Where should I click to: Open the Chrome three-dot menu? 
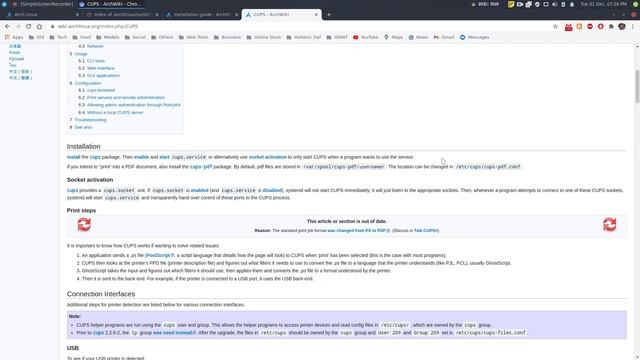[x=633, y=26]
